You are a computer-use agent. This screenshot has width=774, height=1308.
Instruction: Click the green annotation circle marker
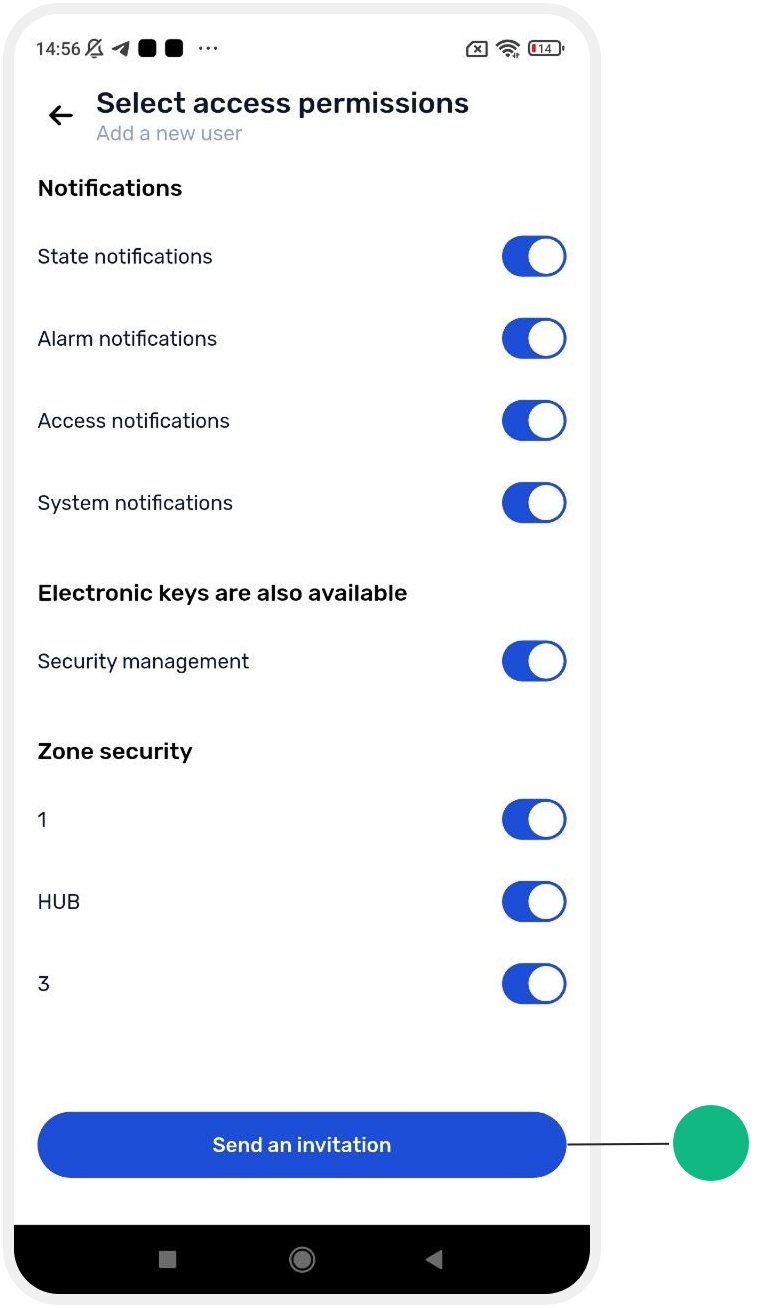711,1143
